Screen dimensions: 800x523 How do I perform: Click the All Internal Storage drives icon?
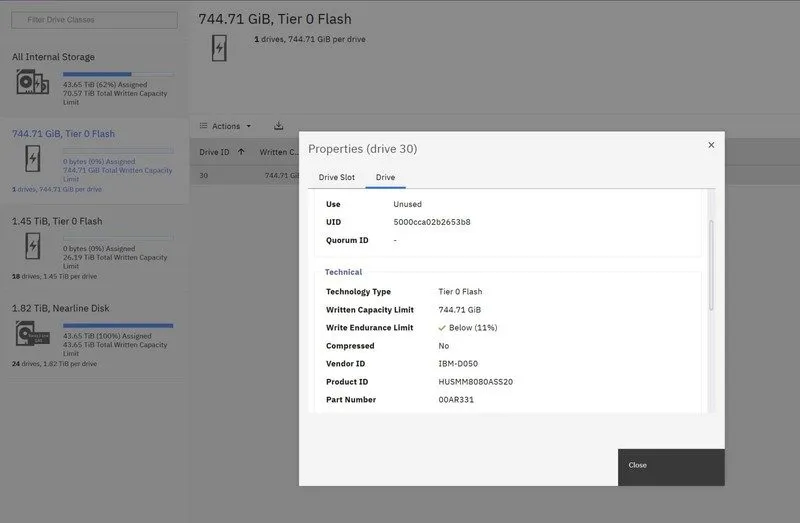click(32, 82)
